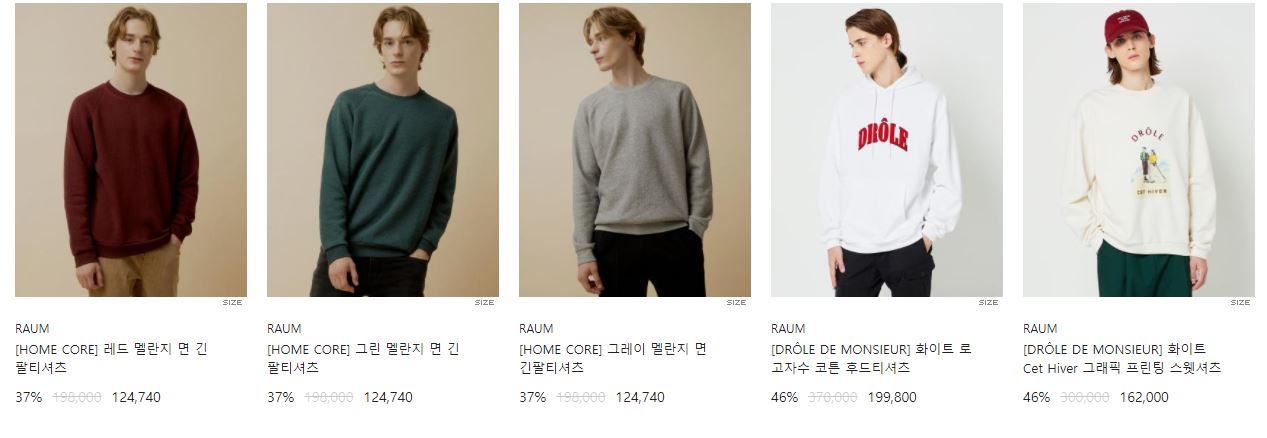Click SIZE label under red sweatshirt
Image resolution: width=1267 pixels, height=438 pixels.
232,302
